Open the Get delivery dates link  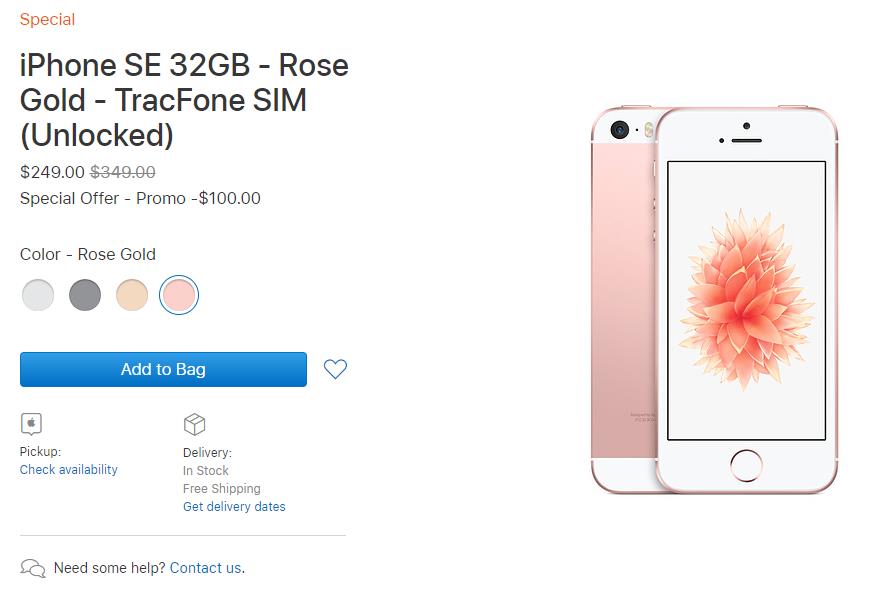(234, 506)
